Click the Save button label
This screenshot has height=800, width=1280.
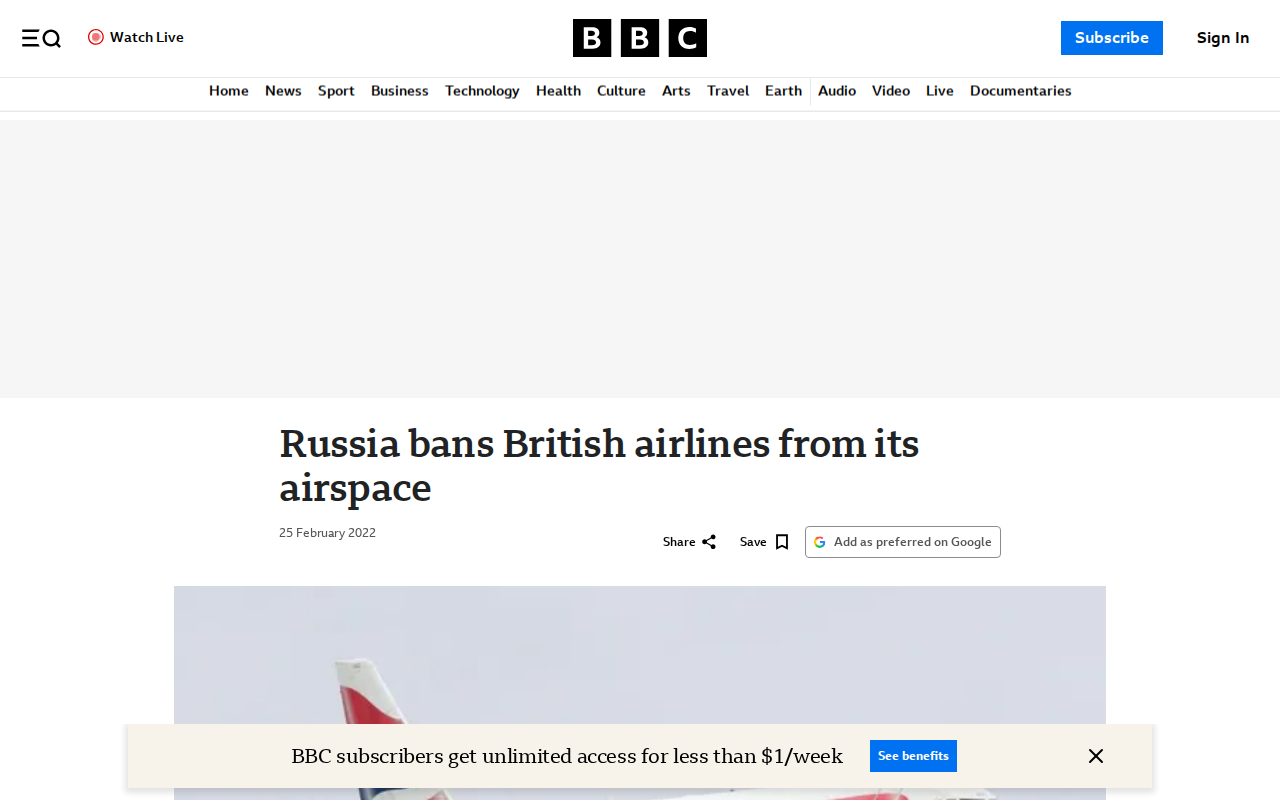[753, 542]
